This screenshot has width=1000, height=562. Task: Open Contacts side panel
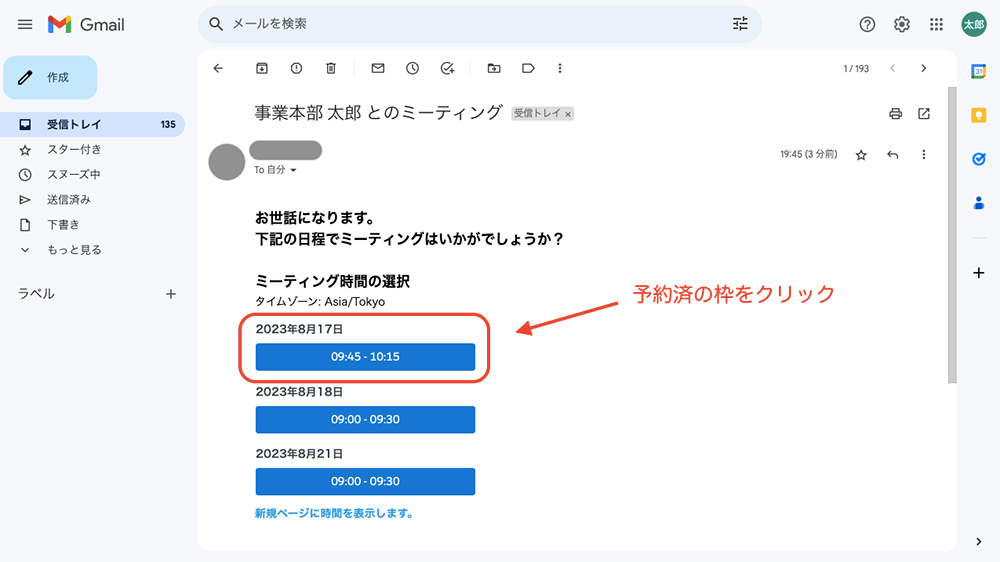point(978,203)
